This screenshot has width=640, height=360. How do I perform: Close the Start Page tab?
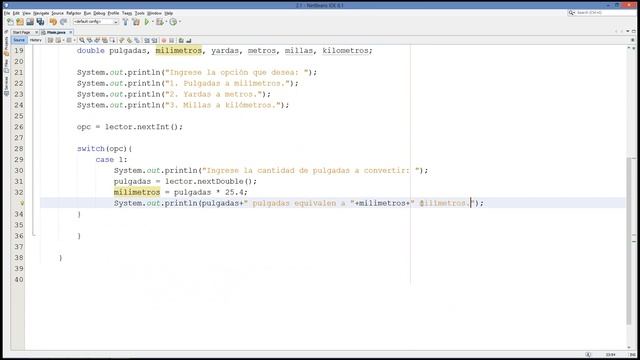pos(36,32)
